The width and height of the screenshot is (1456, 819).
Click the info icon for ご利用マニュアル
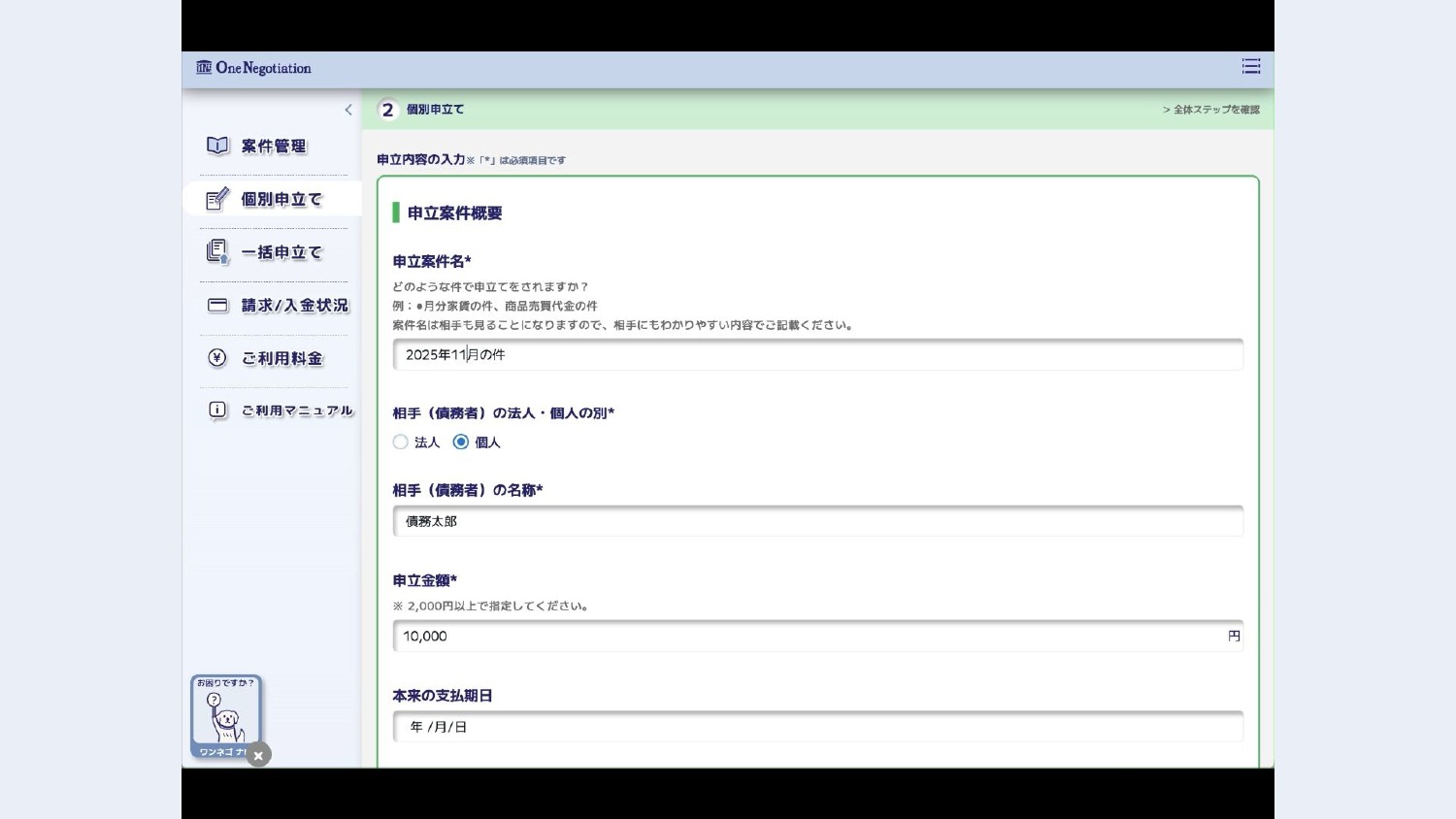pos(217,410)
